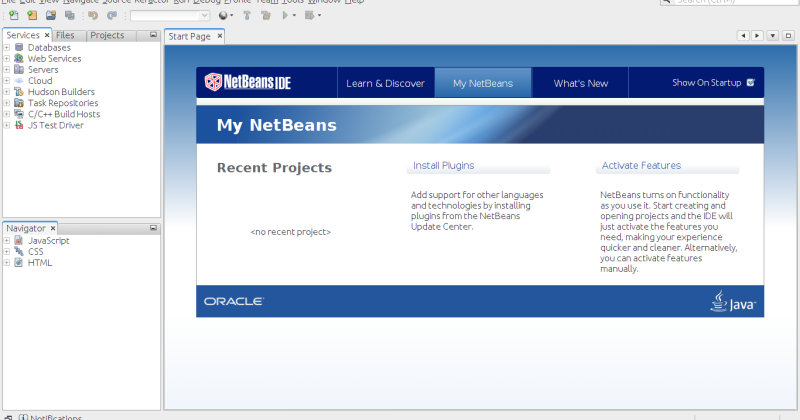Expand the Hudson Builders tree node
800x420 pixels.
coord(7,92)
